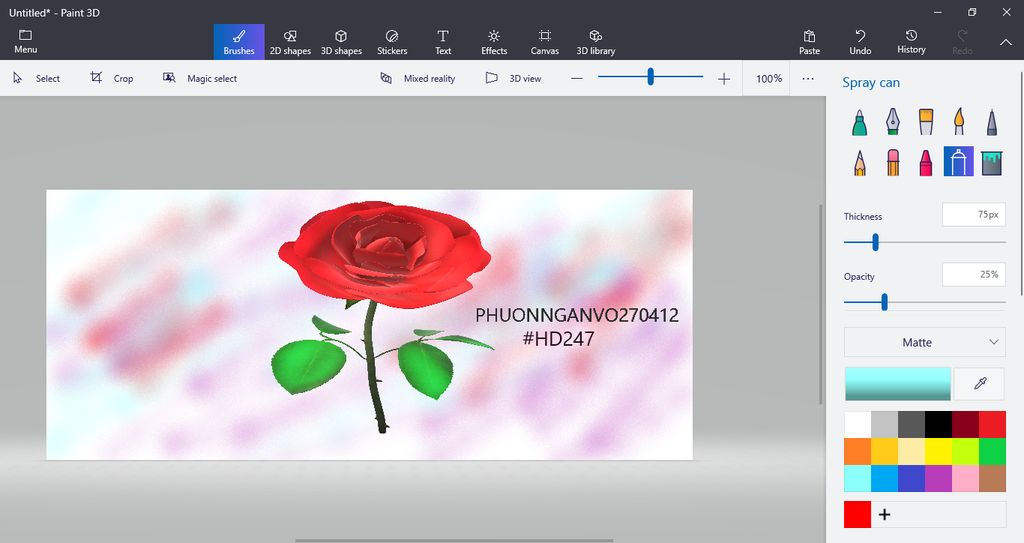Choose the indigo color swatch
This screenshot has height=543, width=1024.
[912, 478]
